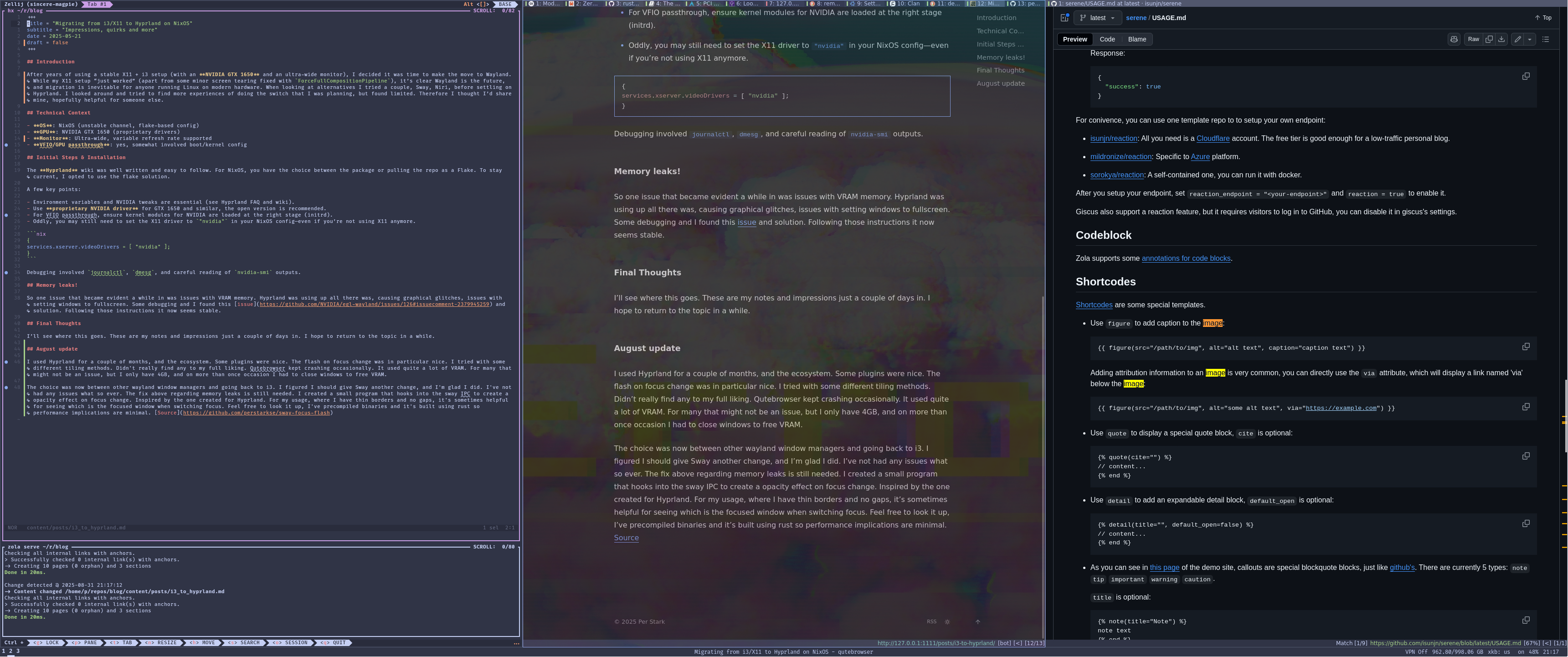Image resolution: width=1568 pixels, height=657 pixels.
Task: Switch to the Code tab
Action: point(1107,39)
